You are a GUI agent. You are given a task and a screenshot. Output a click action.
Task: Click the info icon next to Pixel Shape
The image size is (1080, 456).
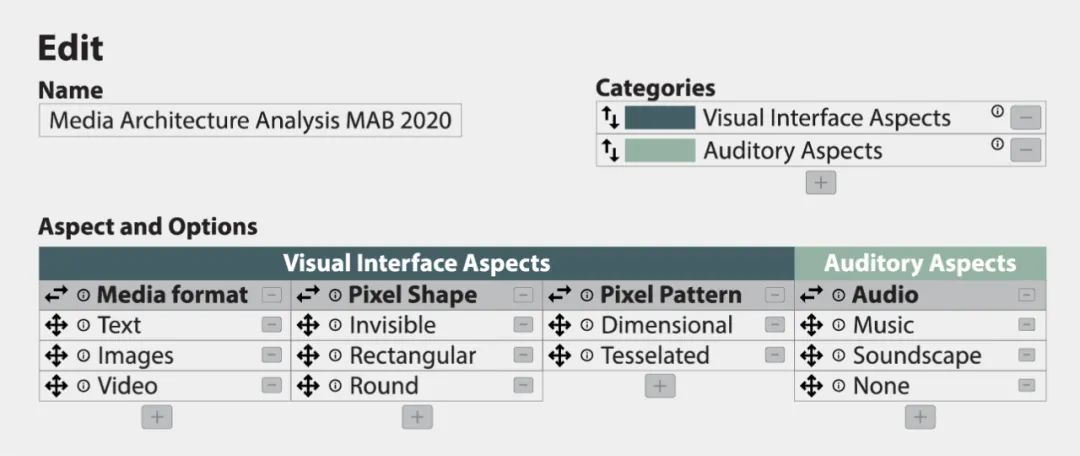point(335,296)
